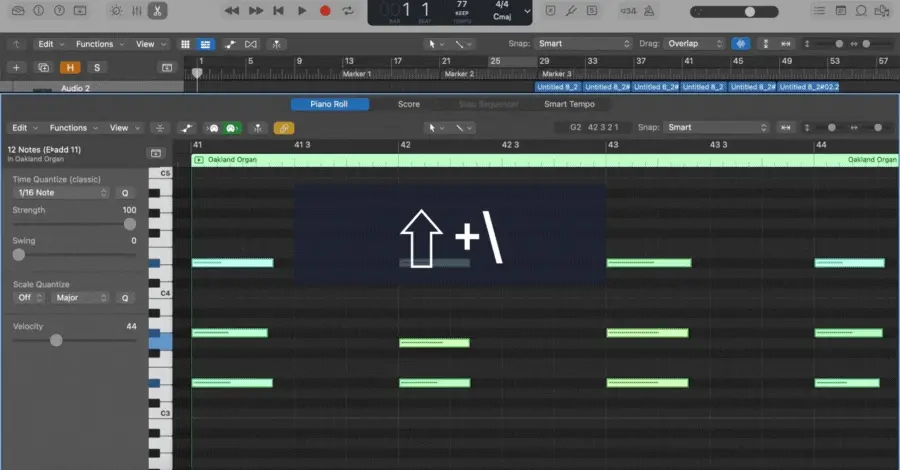Switch to the Piano Roll tab

click(329, 104)
